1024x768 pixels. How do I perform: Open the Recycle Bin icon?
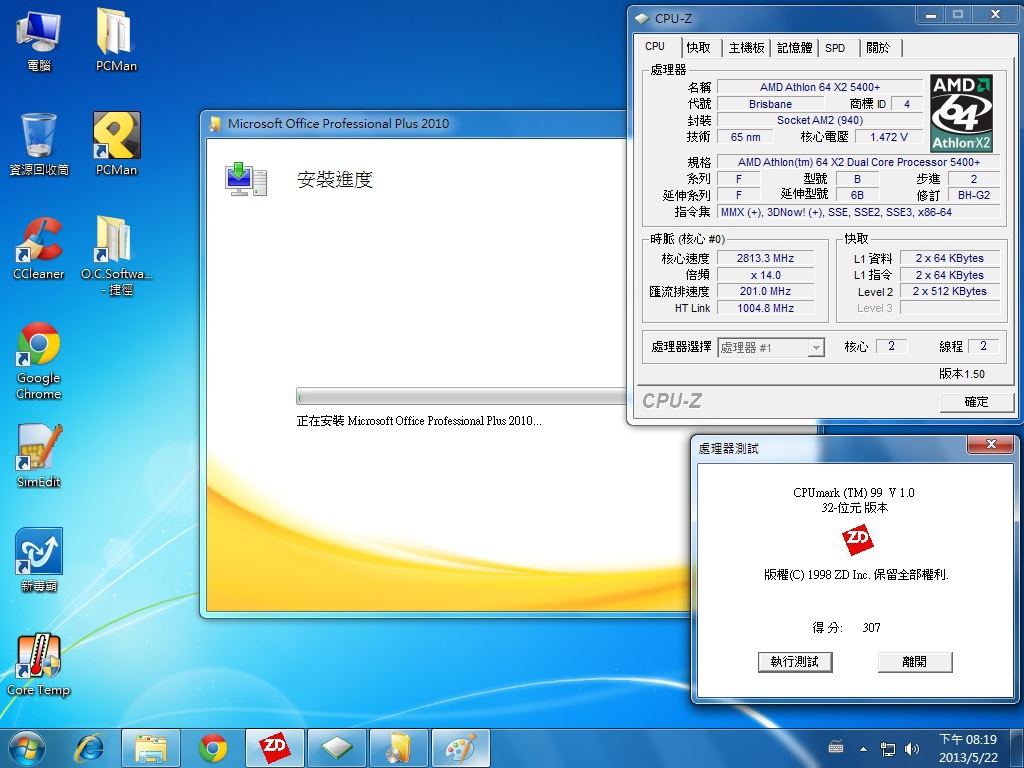point(38,138)
